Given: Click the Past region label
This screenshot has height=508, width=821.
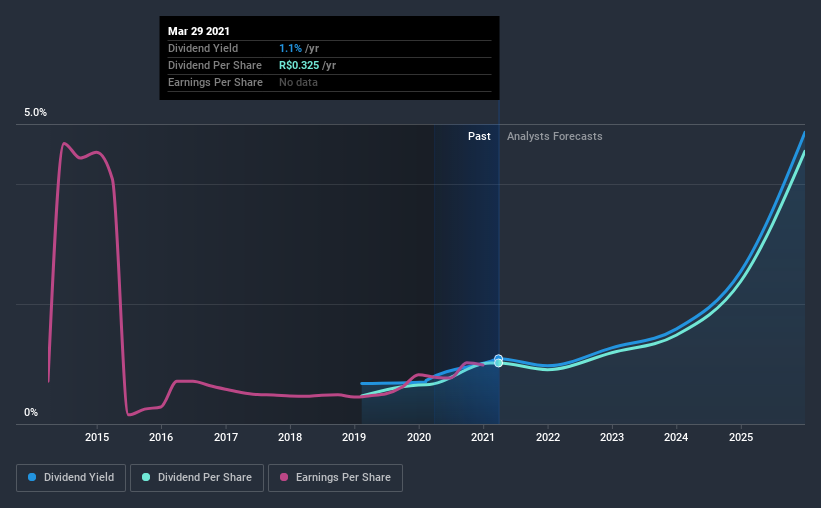Looking at the screenshot, I should click(x=479, y=136).
